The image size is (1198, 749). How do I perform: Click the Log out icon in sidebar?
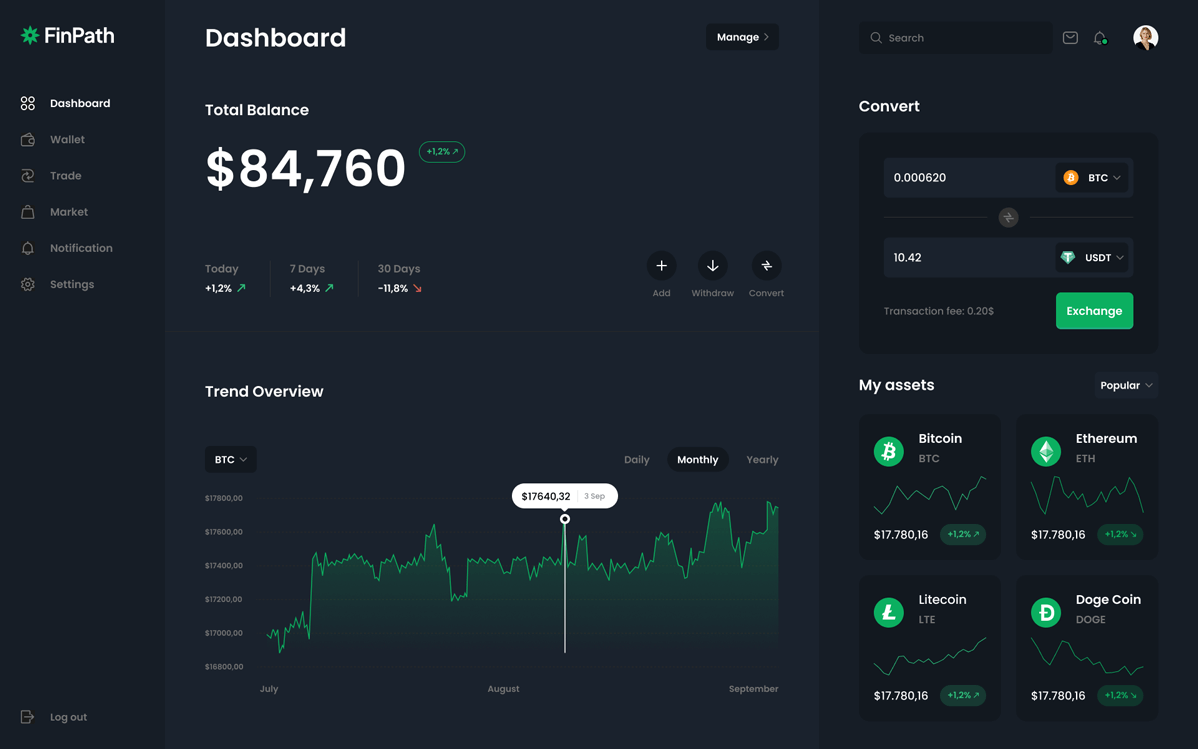click(28, 717)
